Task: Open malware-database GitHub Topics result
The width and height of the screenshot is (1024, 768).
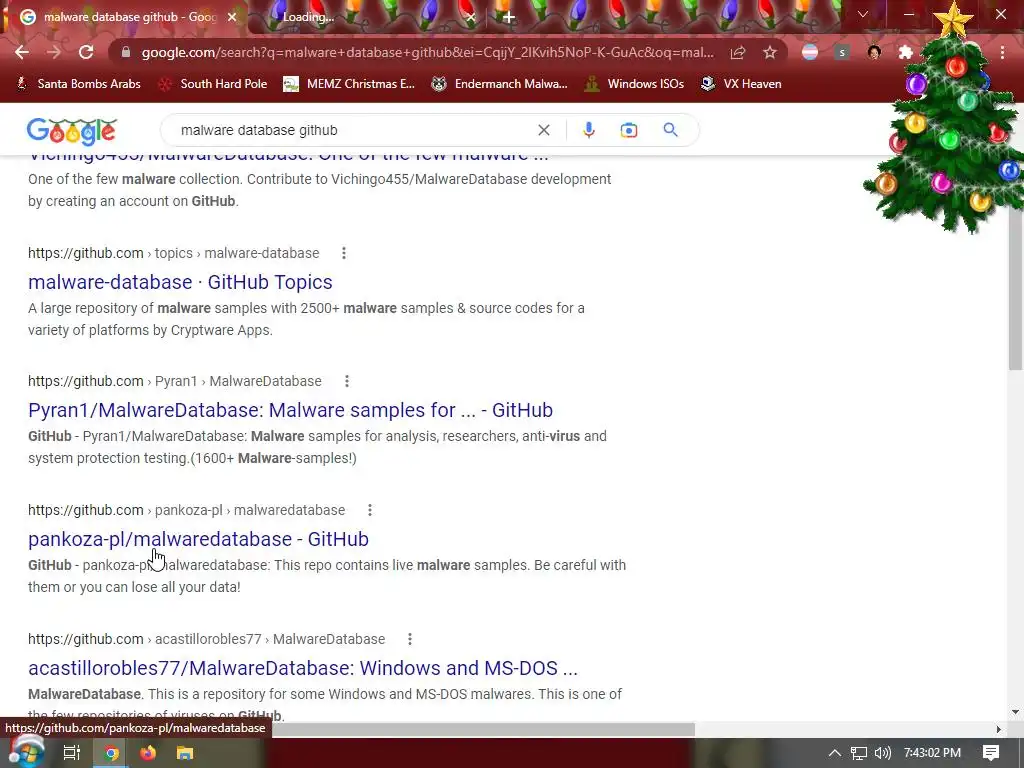Action: click(180, 282)
